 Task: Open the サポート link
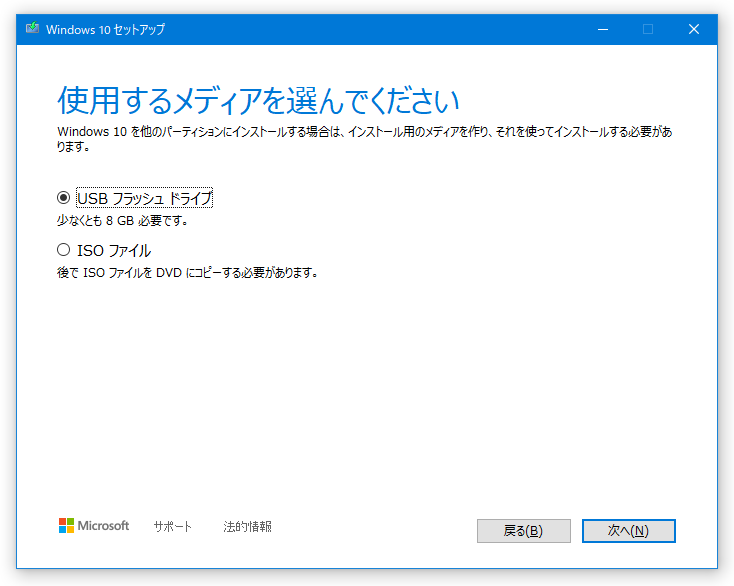point(173,527)
